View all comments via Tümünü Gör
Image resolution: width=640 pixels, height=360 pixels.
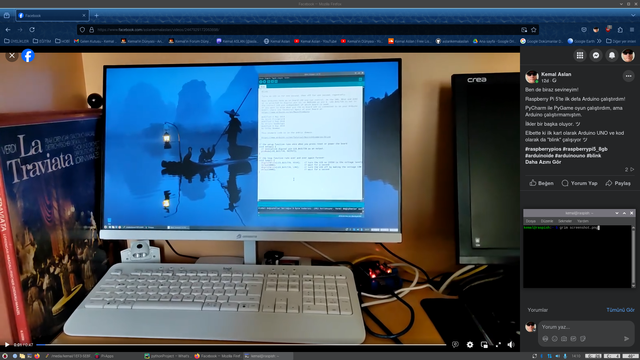620,310
